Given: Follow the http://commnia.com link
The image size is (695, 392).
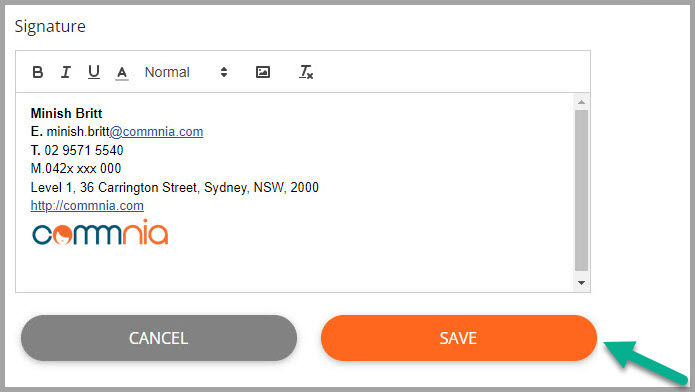Looking at the screenshot, I should [x=87, y=206].
